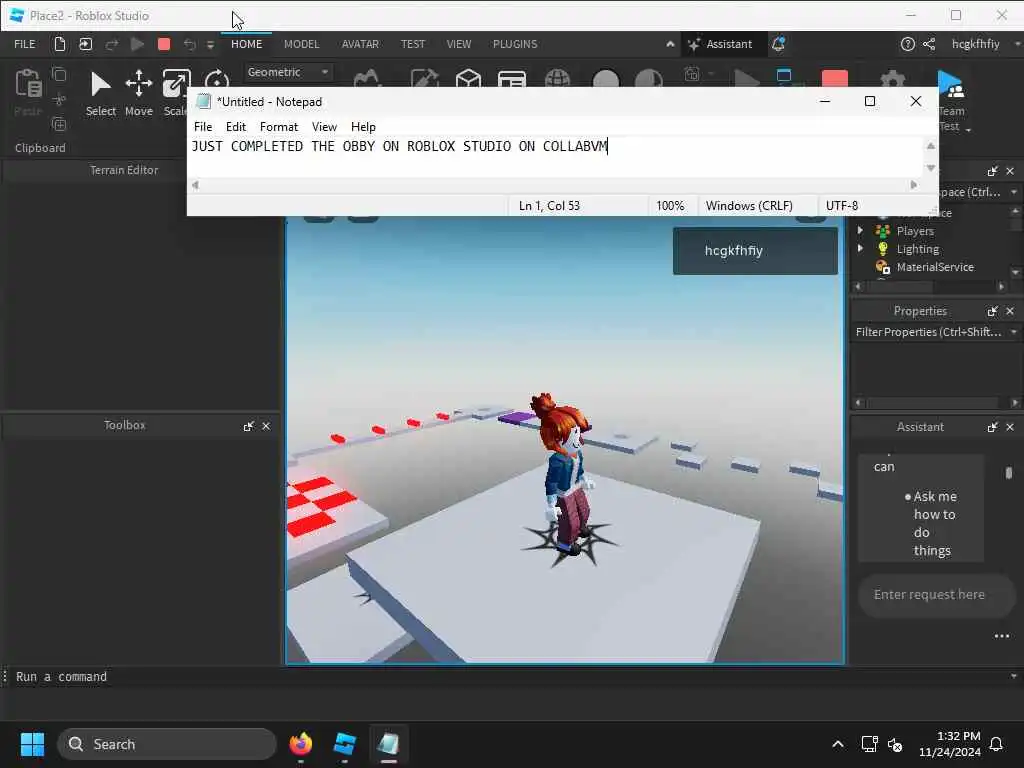The image size is (1024, 768).
Task: Open Notepad Edit menu
Action: pyautogui.click(x=236, y=127)
